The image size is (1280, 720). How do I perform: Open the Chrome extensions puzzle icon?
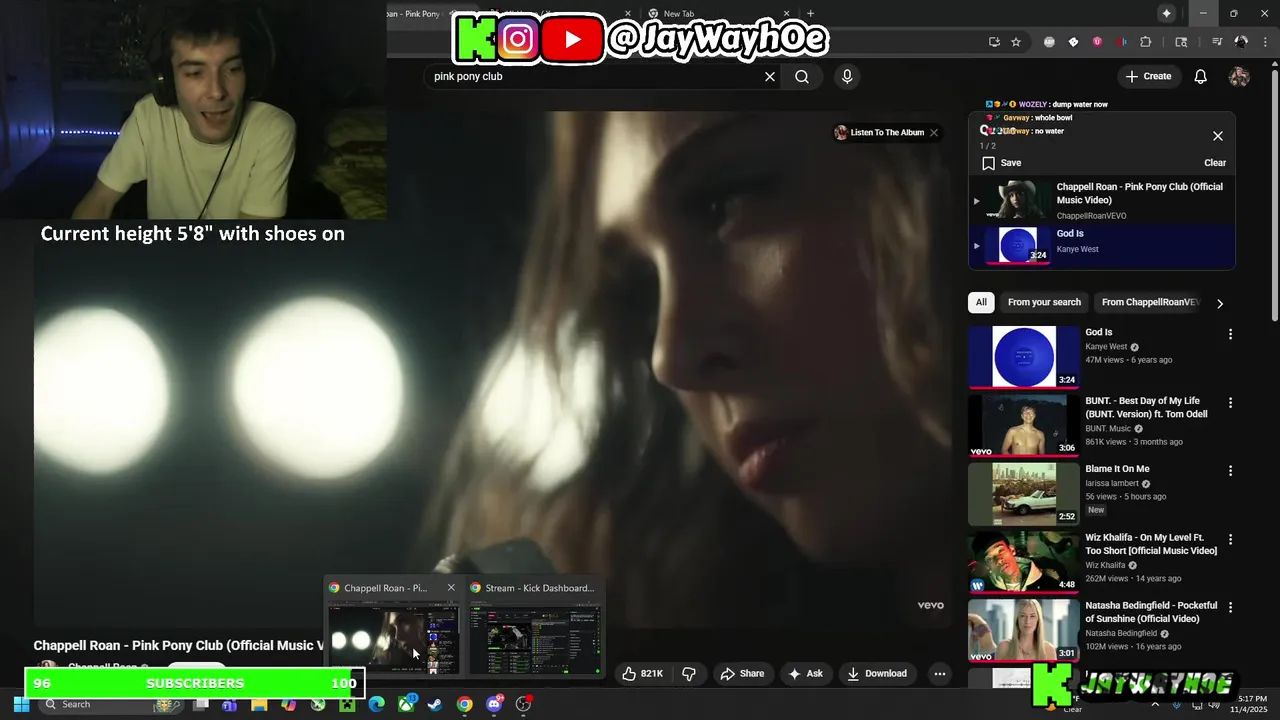point(1146,42)
